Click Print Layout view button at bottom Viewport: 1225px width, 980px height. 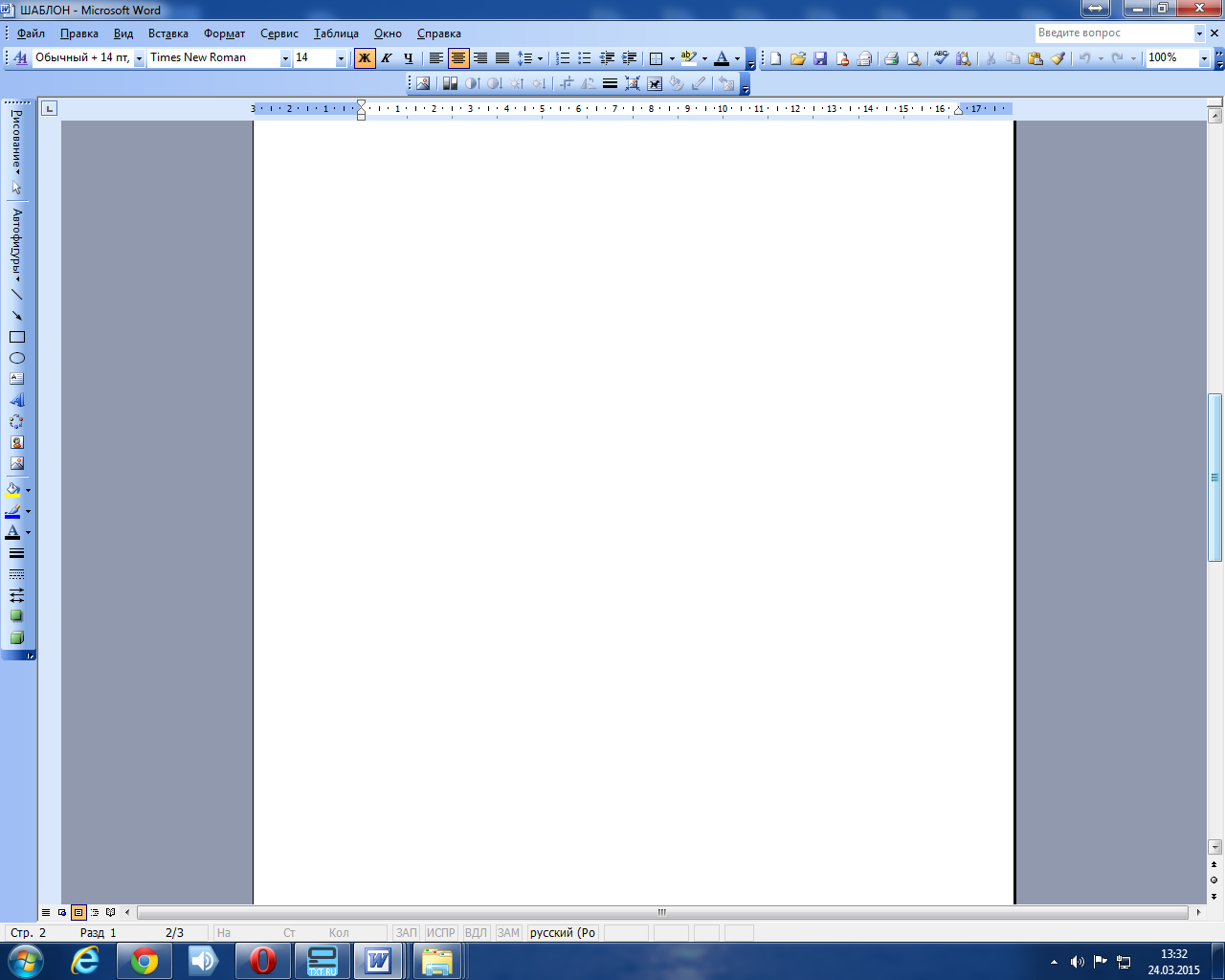click(78, 912)
